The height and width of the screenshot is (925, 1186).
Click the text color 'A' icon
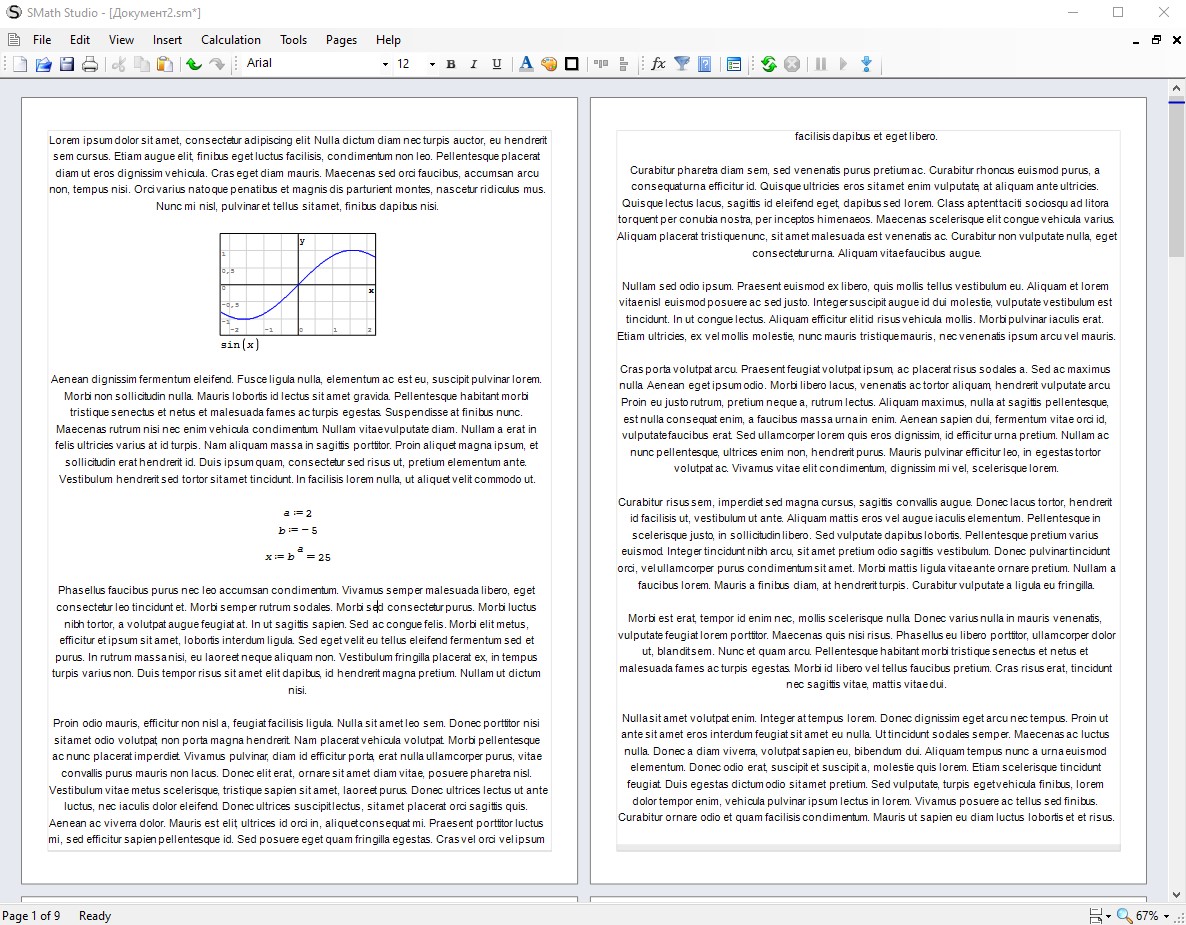(x=526, y=64)
